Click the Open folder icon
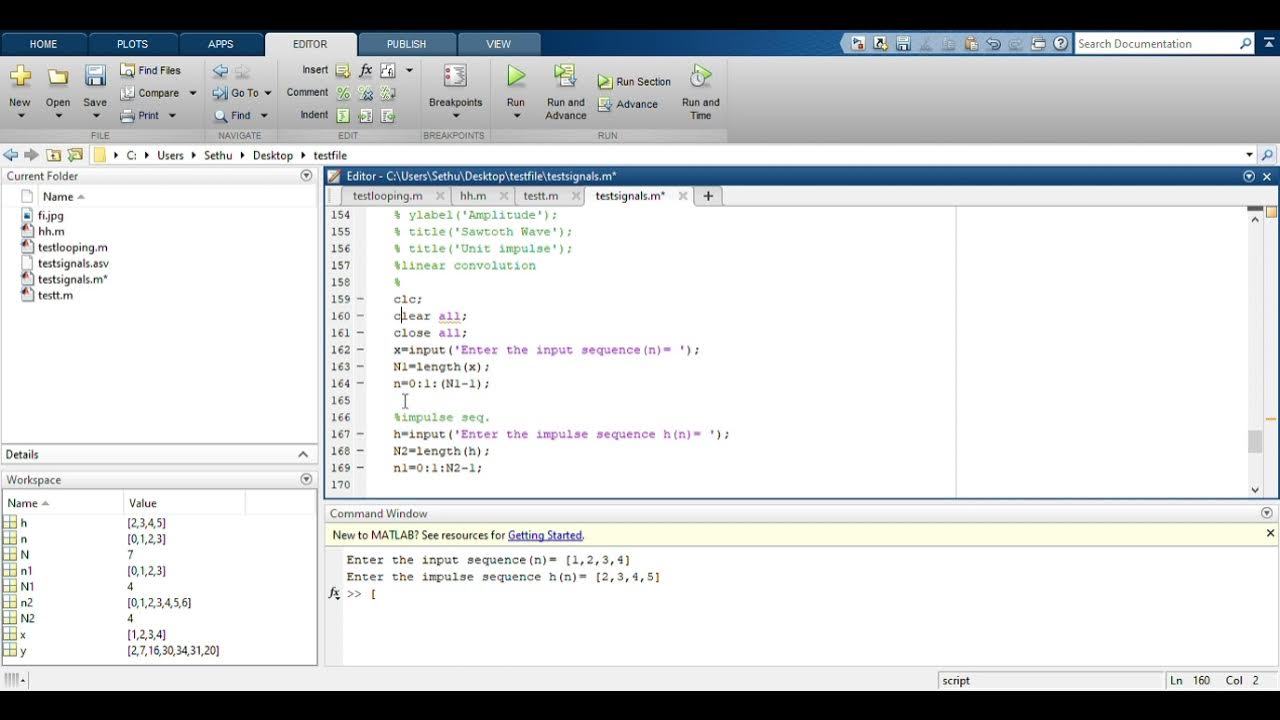 [58, 77]
